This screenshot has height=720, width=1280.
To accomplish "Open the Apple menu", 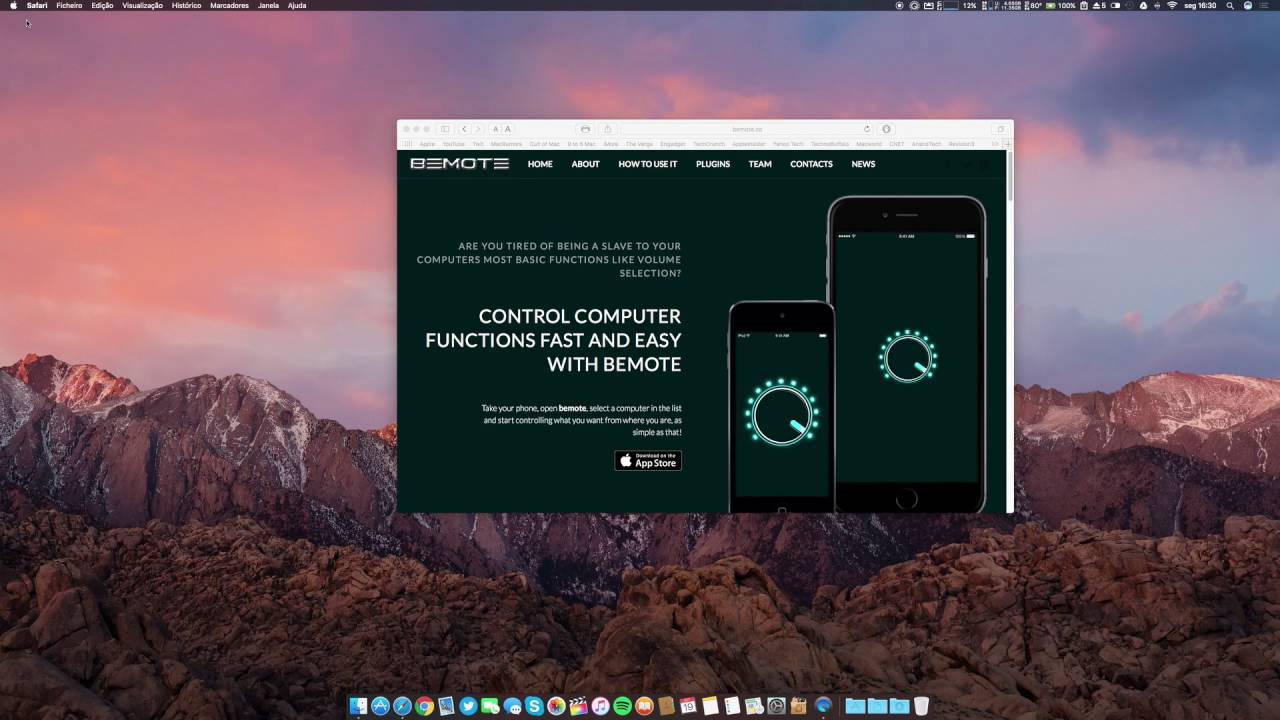I will (14, 5).
